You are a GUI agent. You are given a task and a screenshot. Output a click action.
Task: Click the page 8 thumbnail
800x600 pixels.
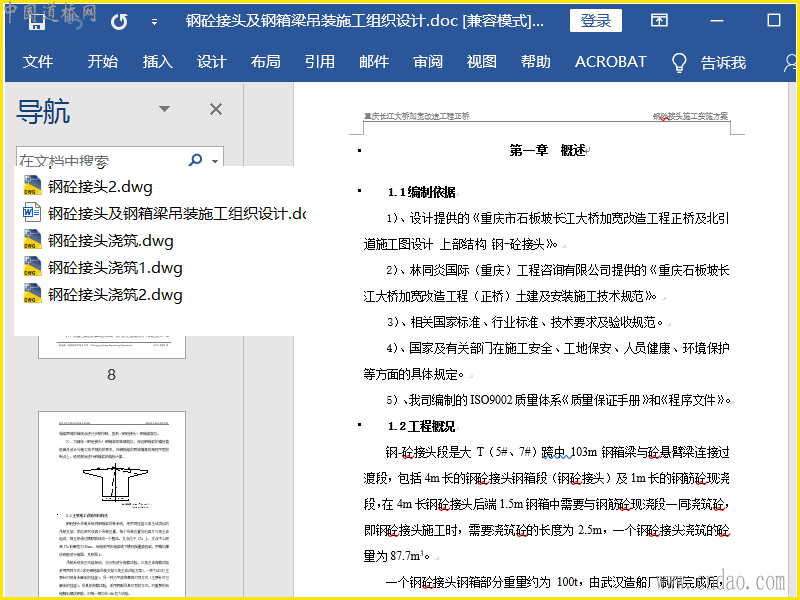pyautogui.click(x=112, y=347)
